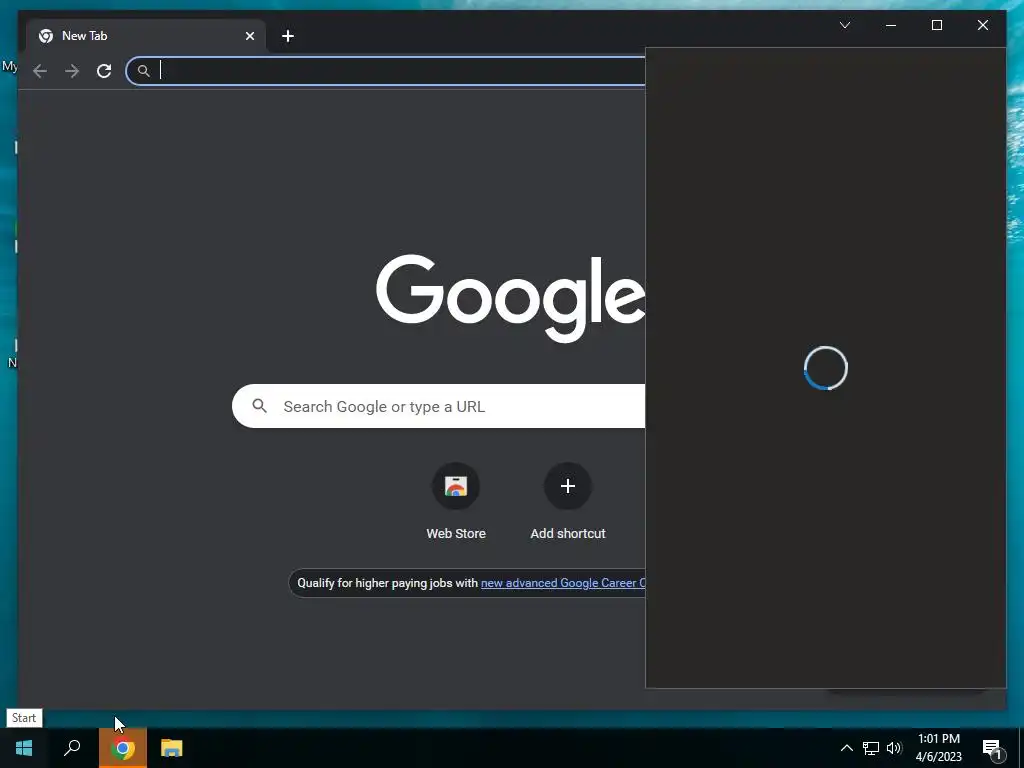Maximize the Chrome window

click(936, 25)
